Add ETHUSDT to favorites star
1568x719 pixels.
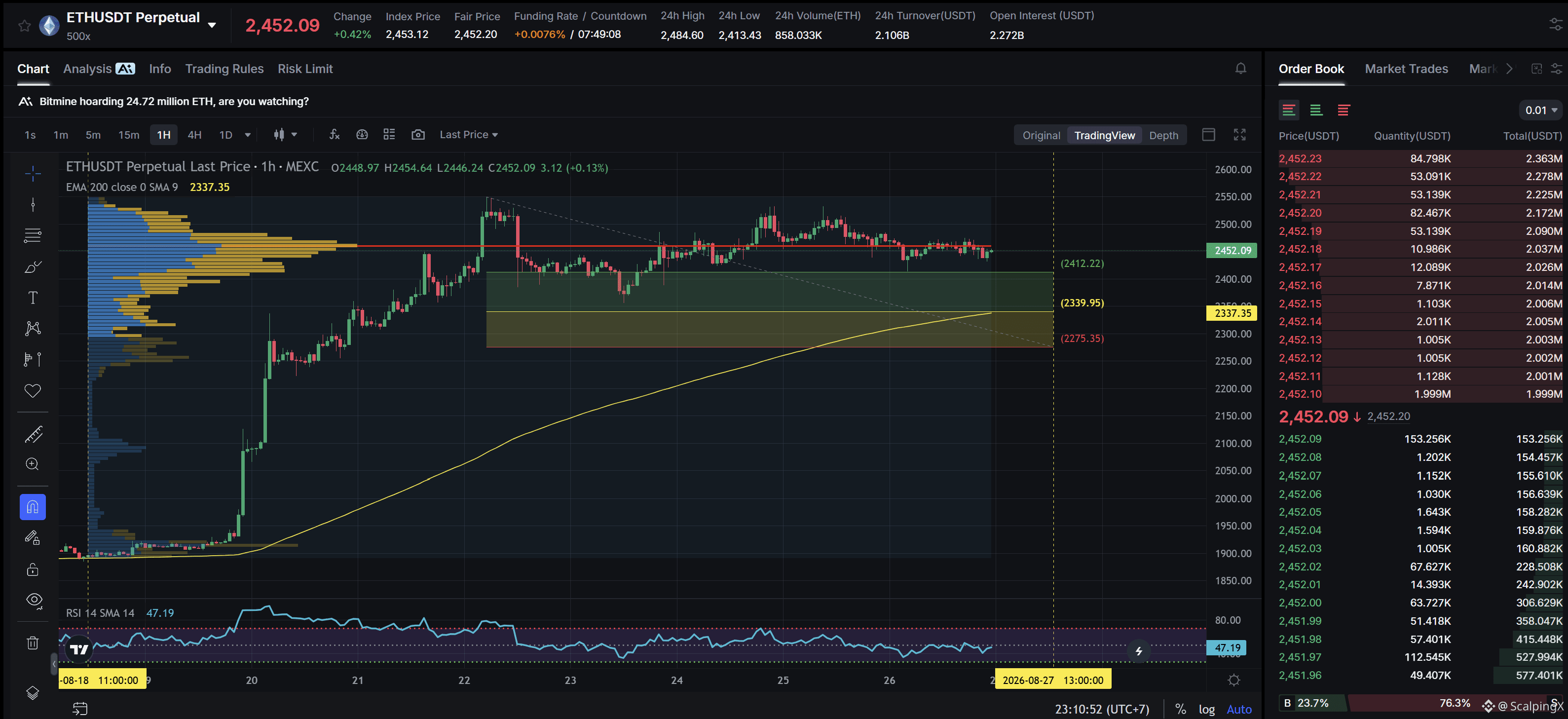point(24,26)
